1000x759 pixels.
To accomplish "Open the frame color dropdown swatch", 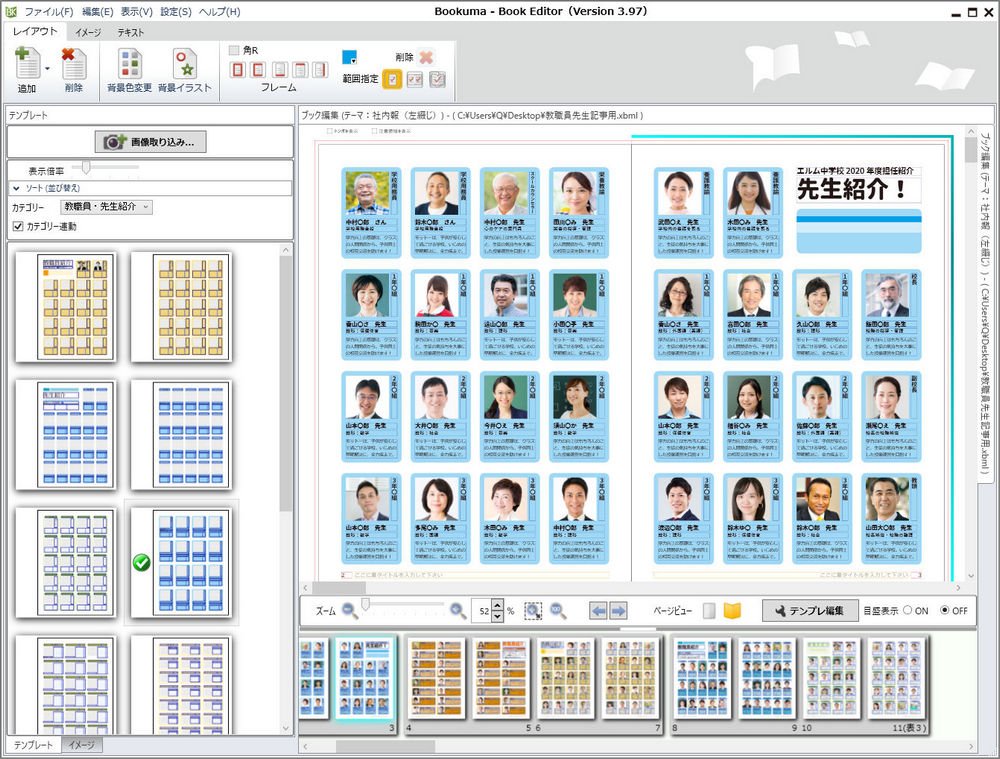I will (349, 58).
